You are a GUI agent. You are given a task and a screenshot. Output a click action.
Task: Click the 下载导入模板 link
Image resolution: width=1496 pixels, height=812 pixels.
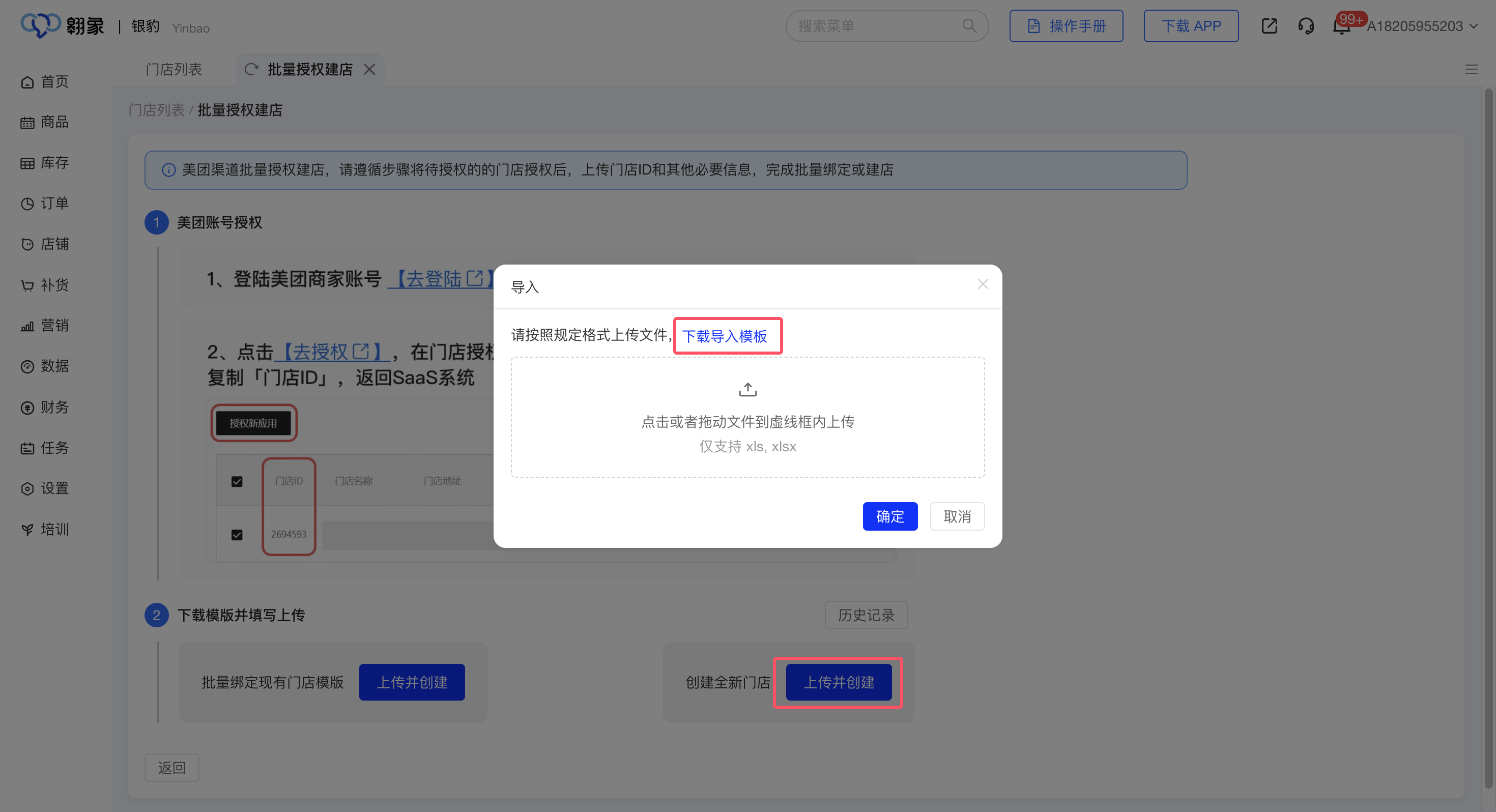724,336
